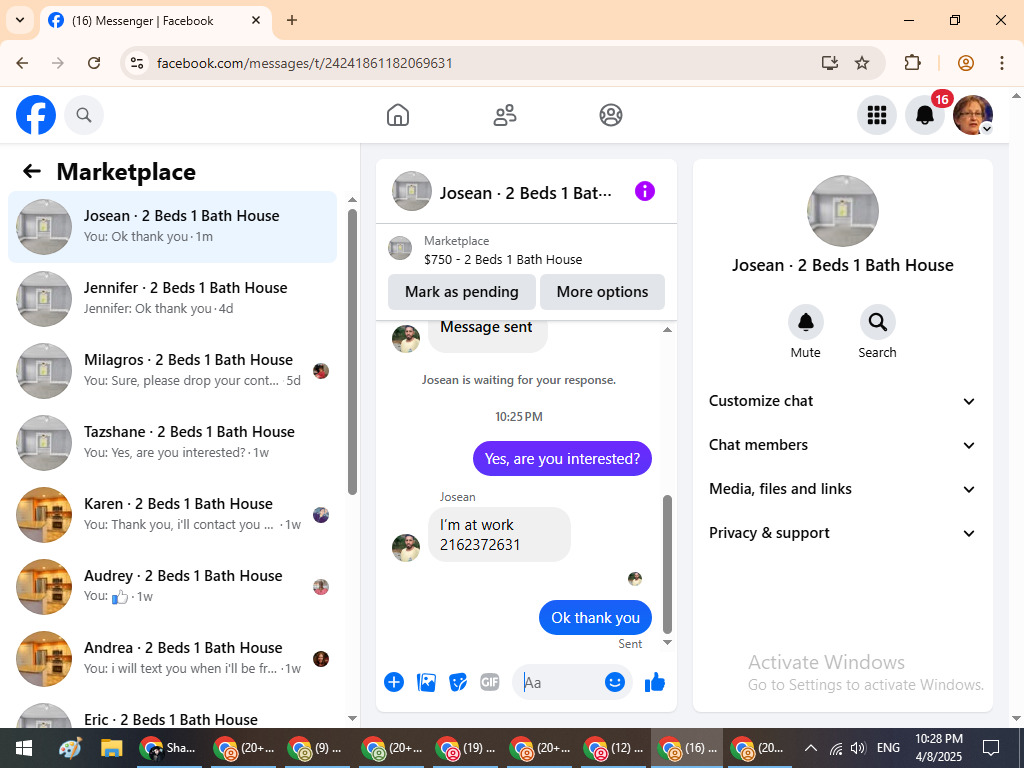Open Audrey conversation
Screen dimensions: 1024x768
[x=172, y=586]
